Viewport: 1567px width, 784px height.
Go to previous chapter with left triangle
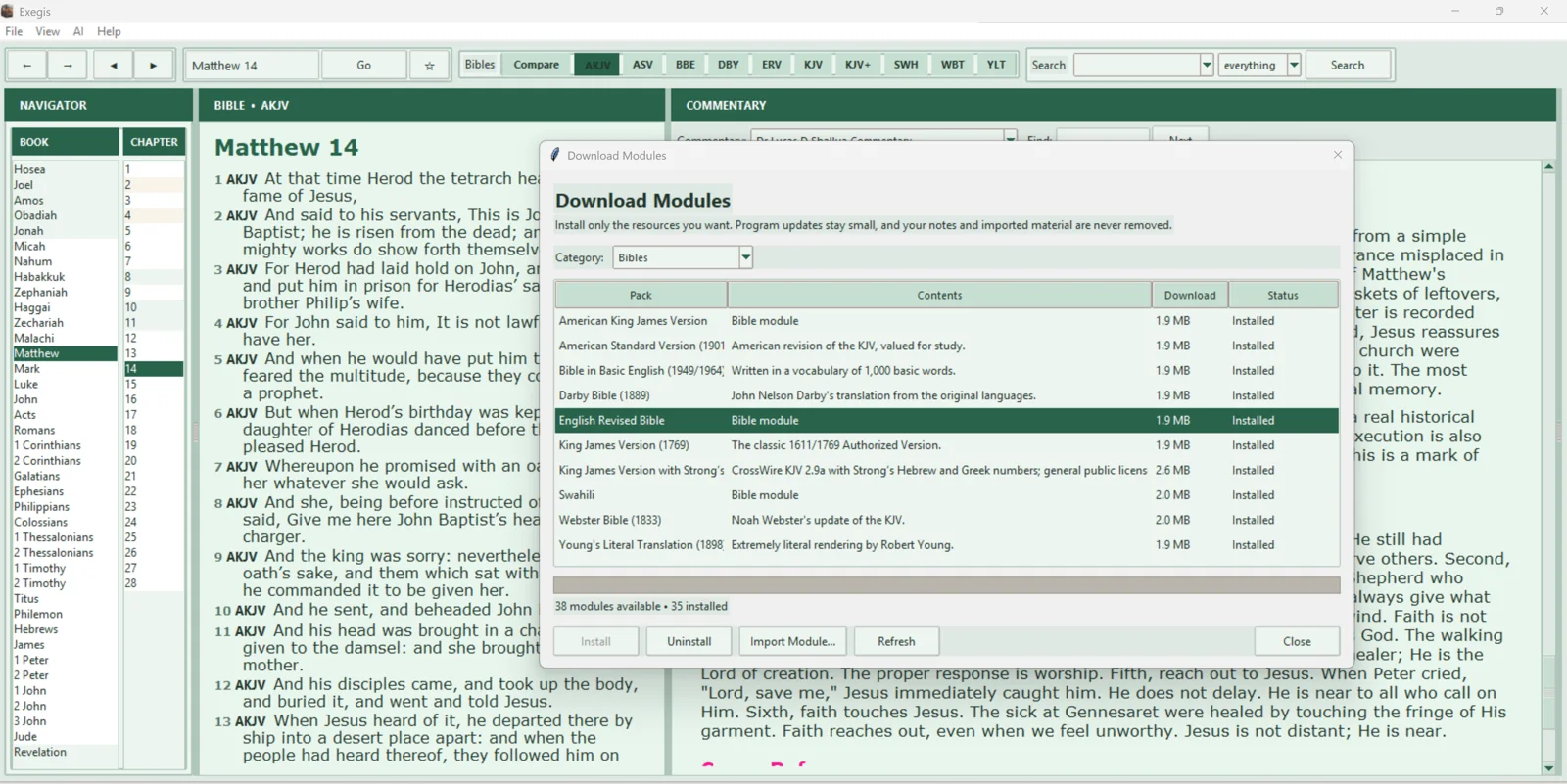click(114, 66)
